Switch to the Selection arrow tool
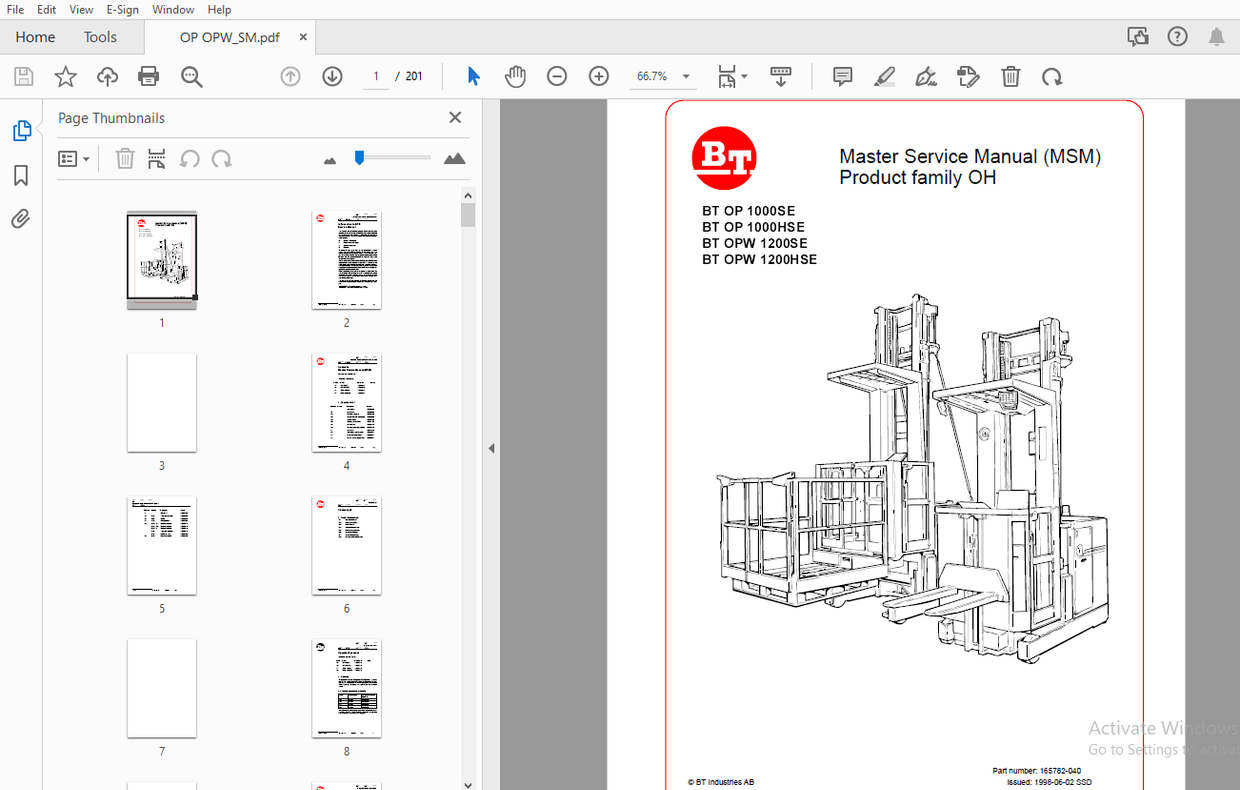This screenshot has width=1240, height=790. pos(473,76)
